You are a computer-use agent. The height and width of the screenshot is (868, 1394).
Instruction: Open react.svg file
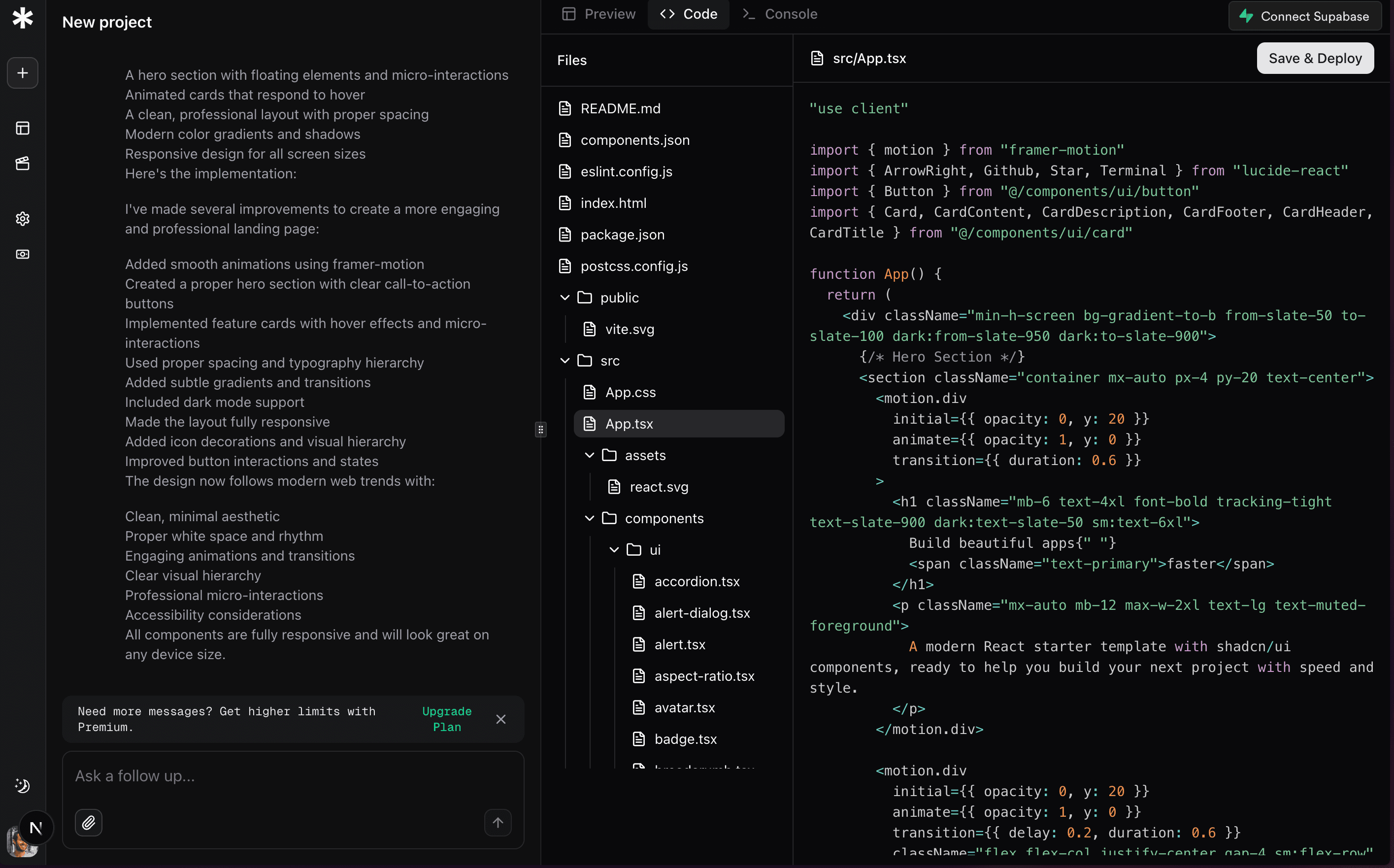pyautogui.click(x=692, y=487)
